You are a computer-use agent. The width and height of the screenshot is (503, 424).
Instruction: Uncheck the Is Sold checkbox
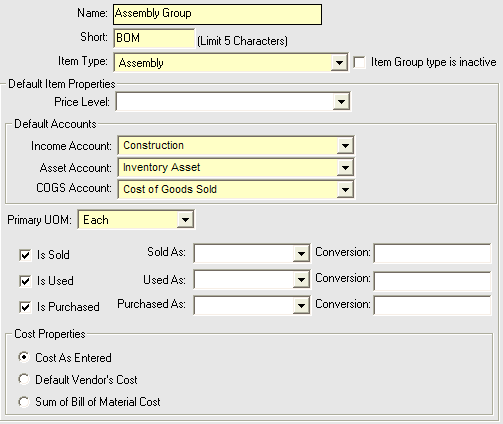[25, 255]
